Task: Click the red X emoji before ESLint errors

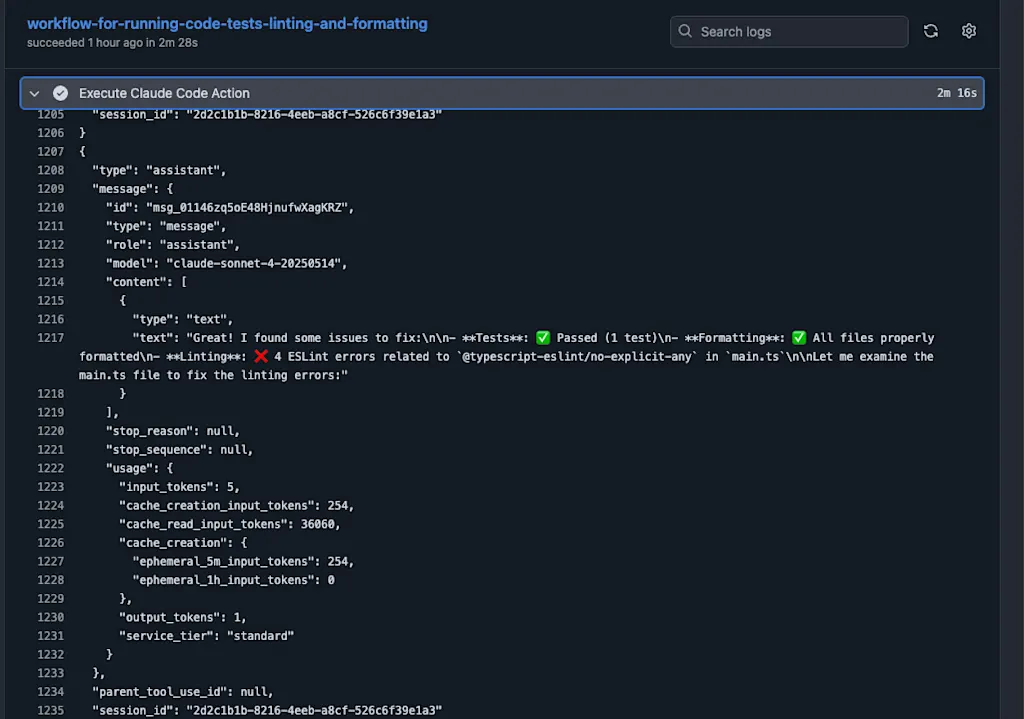Action: click(x=261, y=356)
